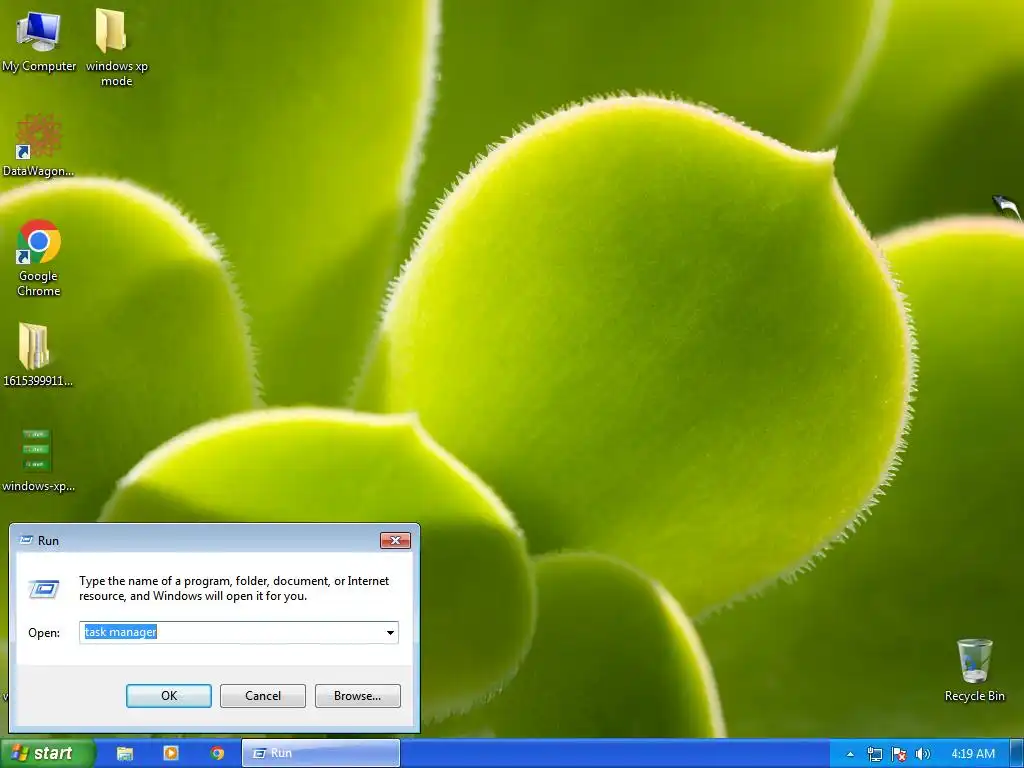
Task: Open Action Center flag tray icon
Action: tap(899, 754)
